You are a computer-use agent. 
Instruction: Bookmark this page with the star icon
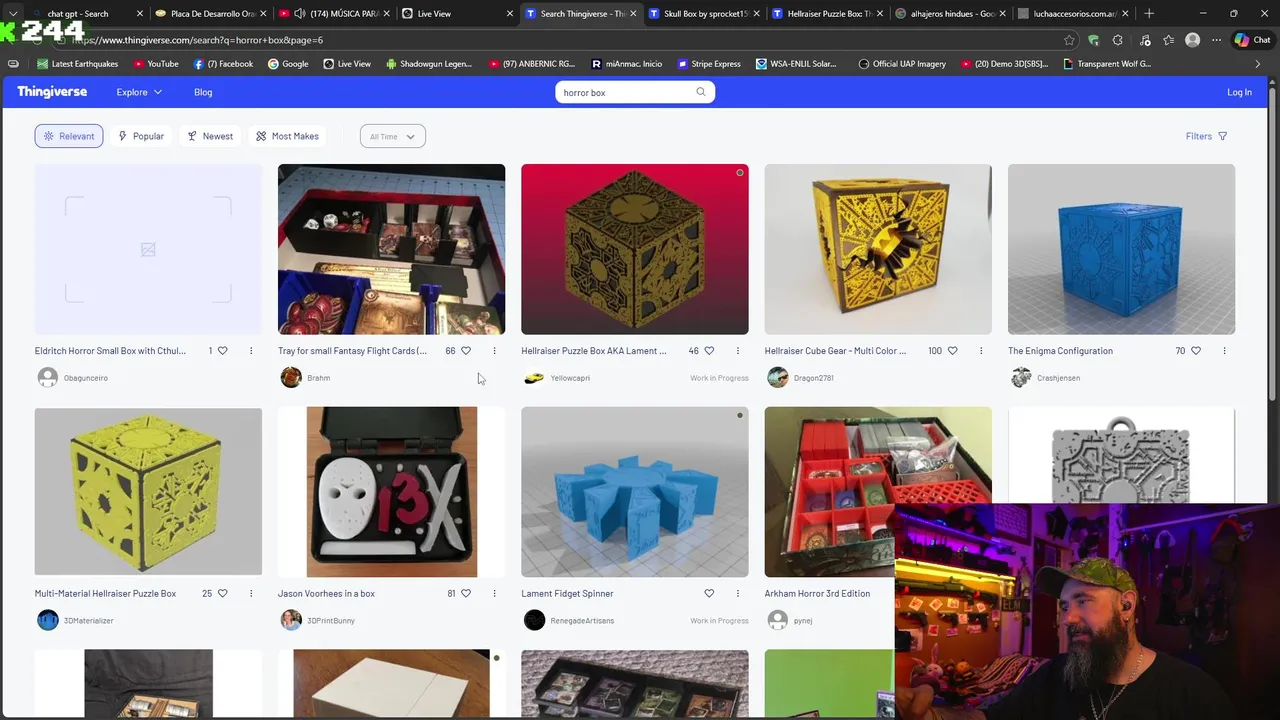1069,40
